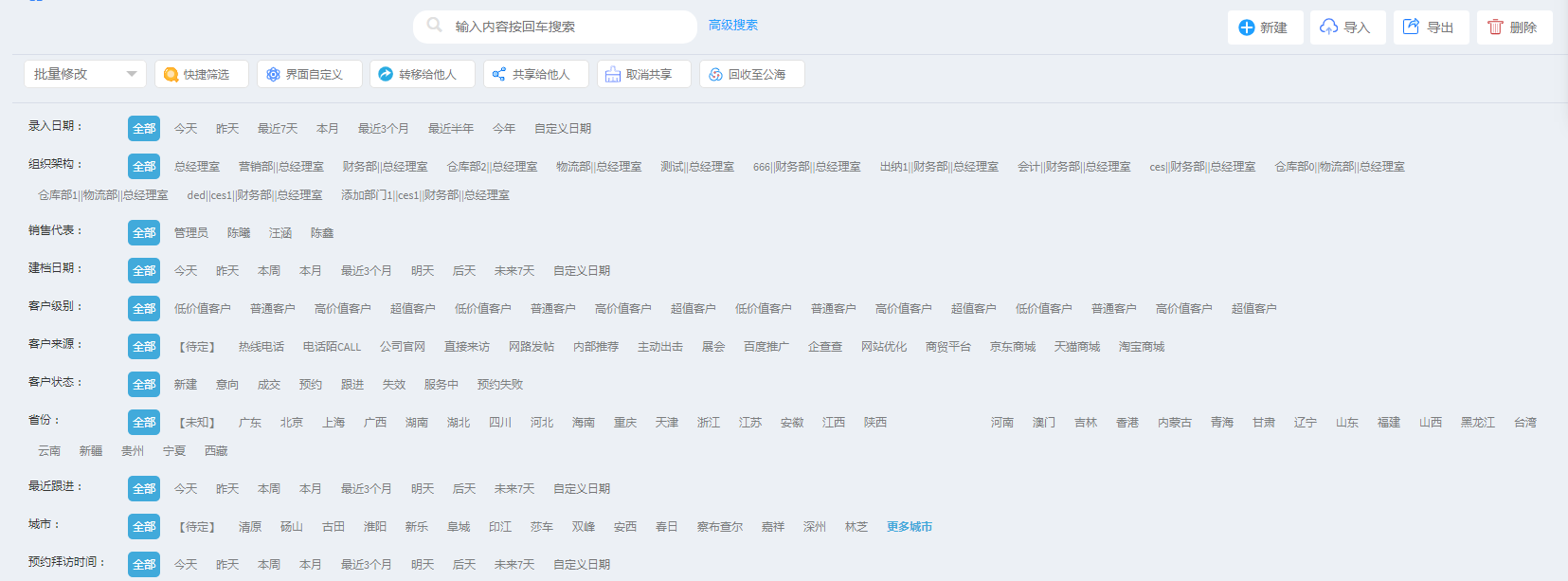Image resolution: width=1568 pixels, height=581 pixels.
Task: Filter 省份 by 广东
Action: click(249, 423)
